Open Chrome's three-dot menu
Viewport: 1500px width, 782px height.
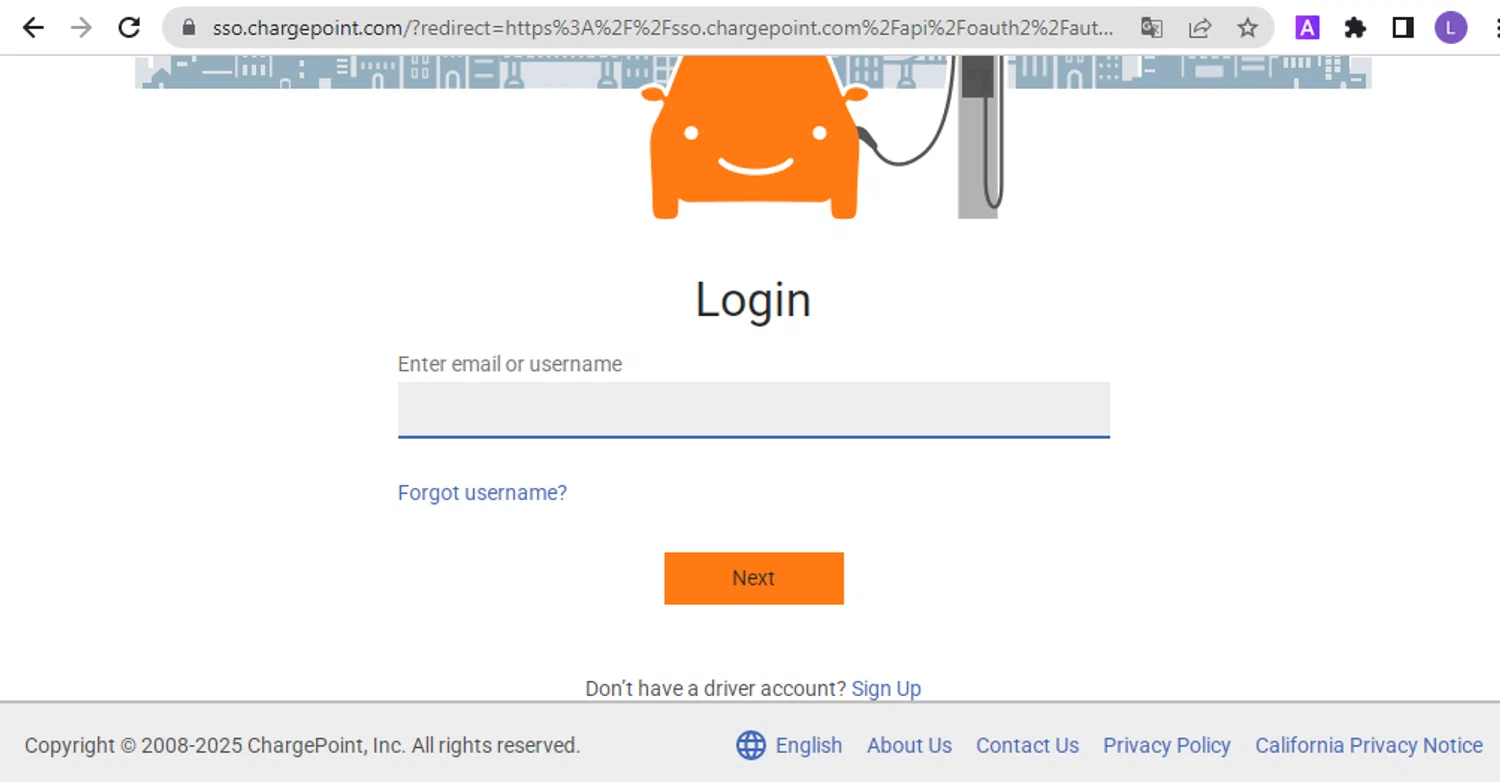point(1494,28)
